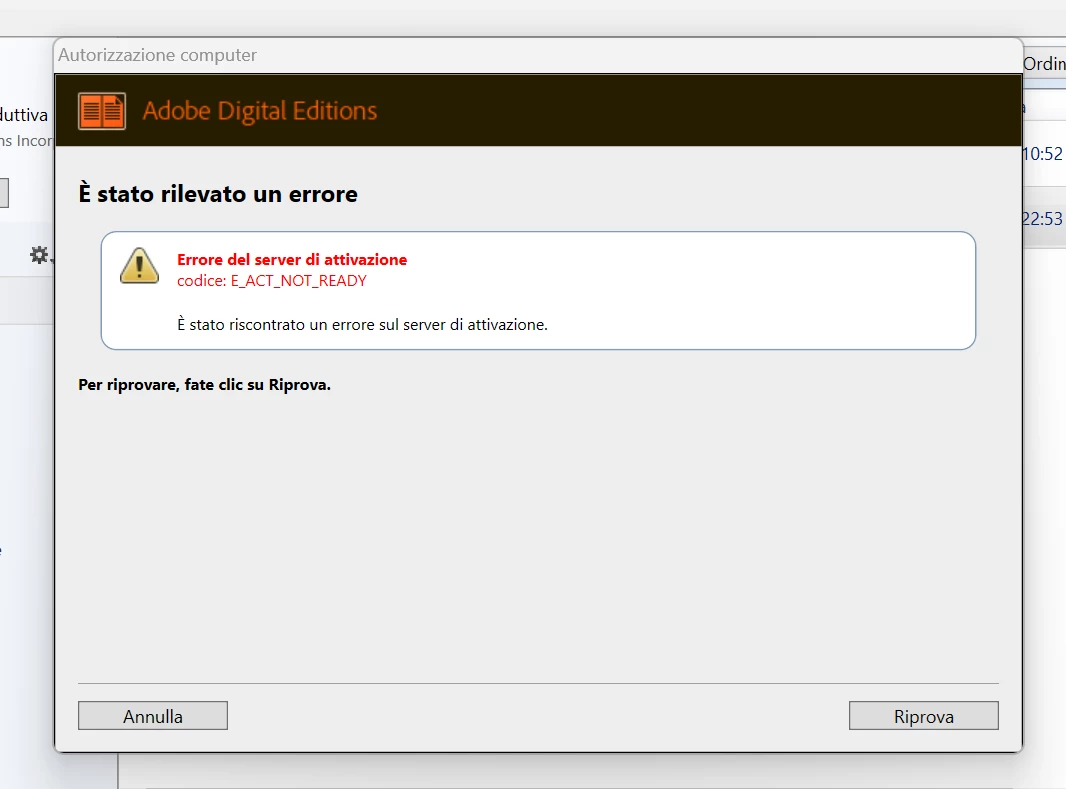Click the Riprova button
Screen dimensions: 1066x789
point(923,716)
